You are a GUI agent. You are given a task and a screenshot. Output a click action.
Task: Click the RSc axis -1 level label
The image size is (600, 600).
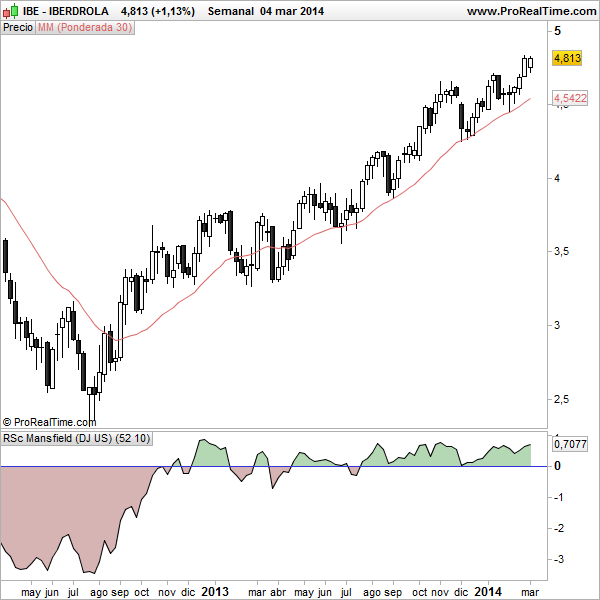559,497
